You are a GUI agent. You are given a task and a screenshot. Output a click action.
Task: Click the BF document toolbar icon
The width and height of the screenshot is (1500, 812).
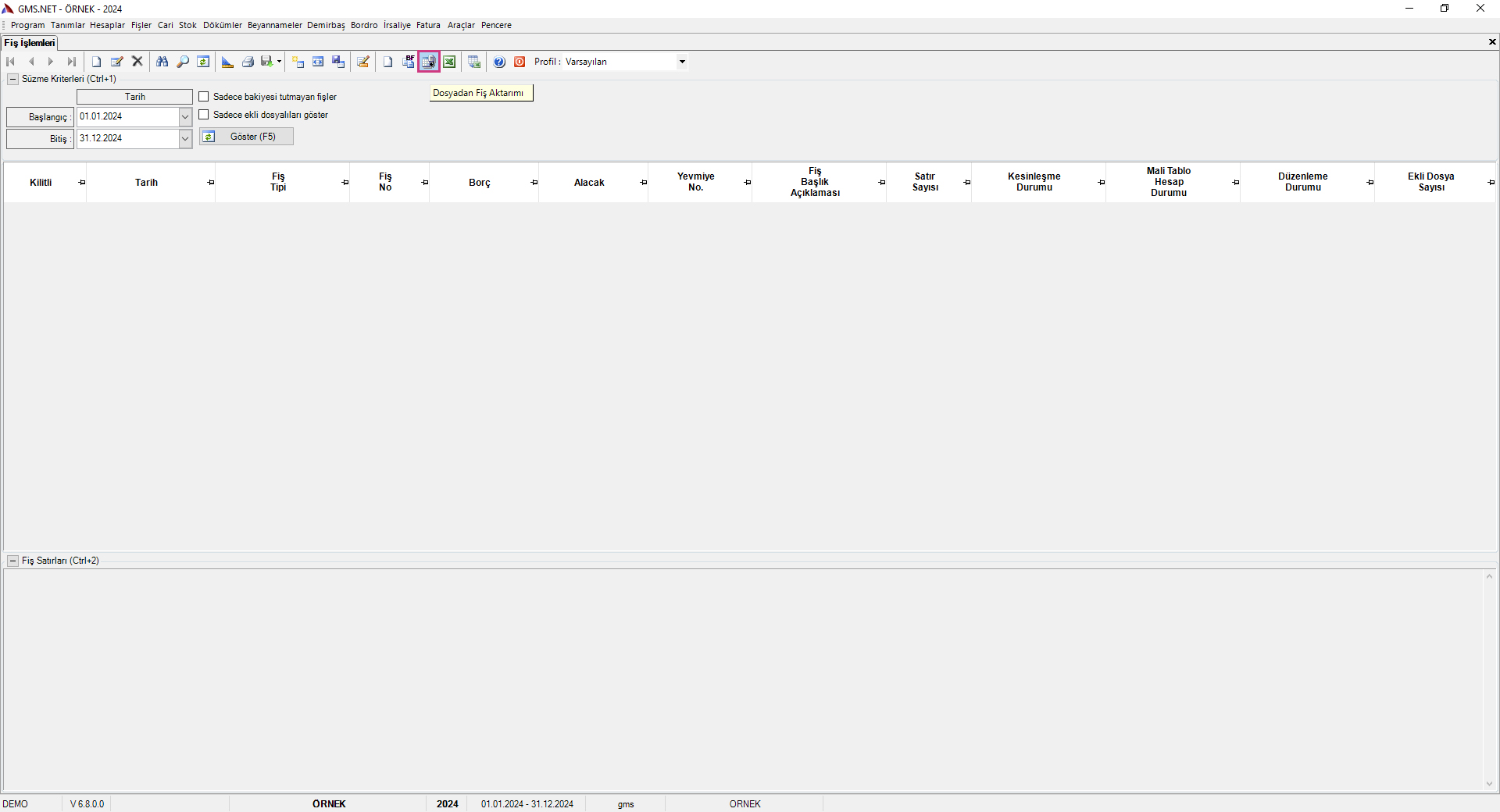click(x=409, y=62)
